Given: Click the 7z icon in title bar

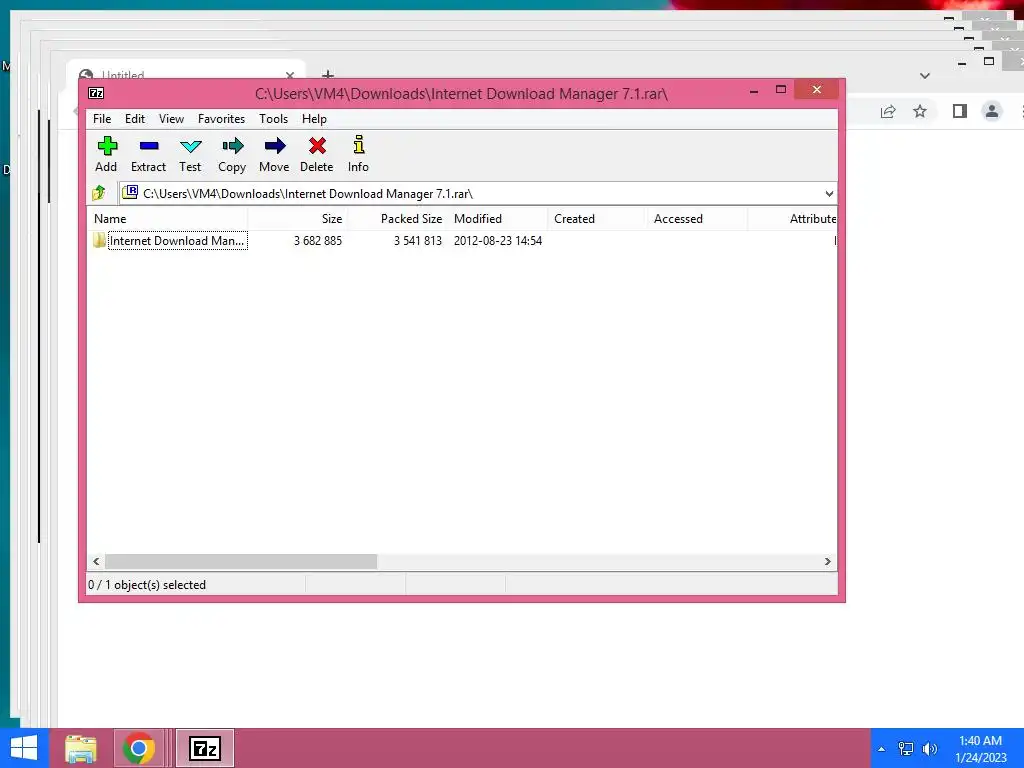Looking at the screenshot, I should pos(96,93).
